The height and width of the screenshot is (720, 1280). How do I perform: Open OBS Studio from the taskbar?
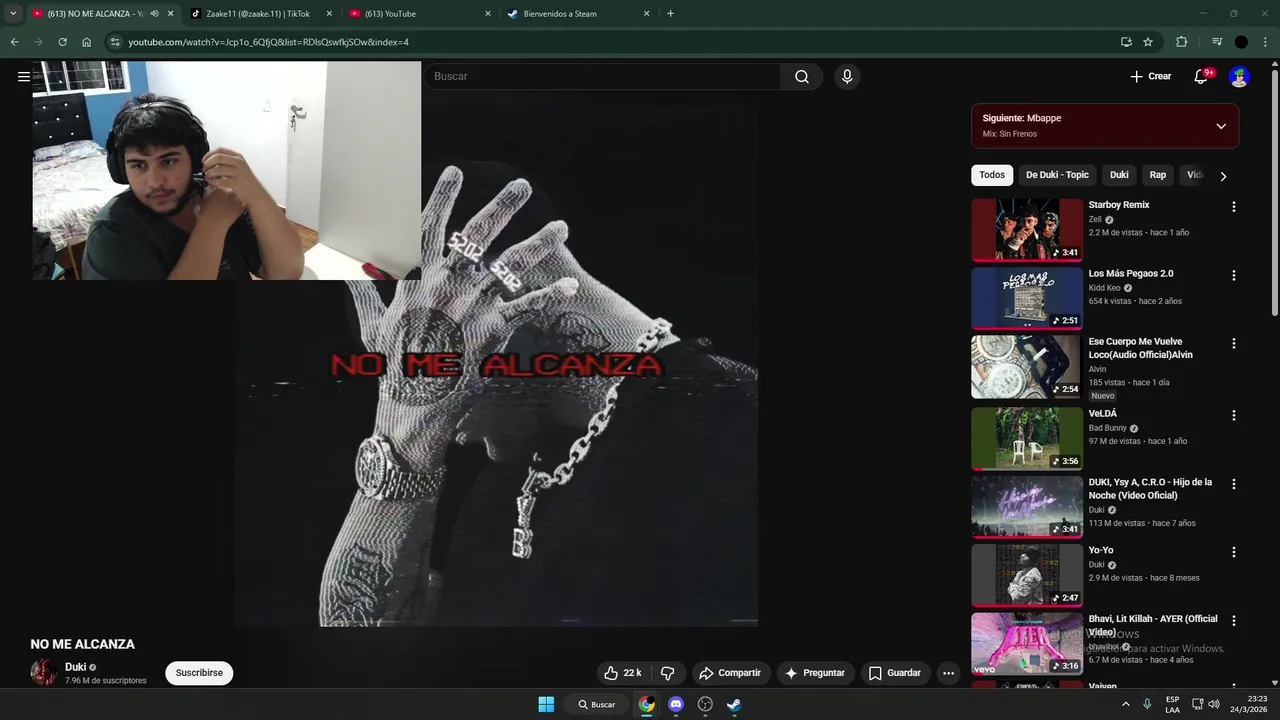tap(705, 704)
